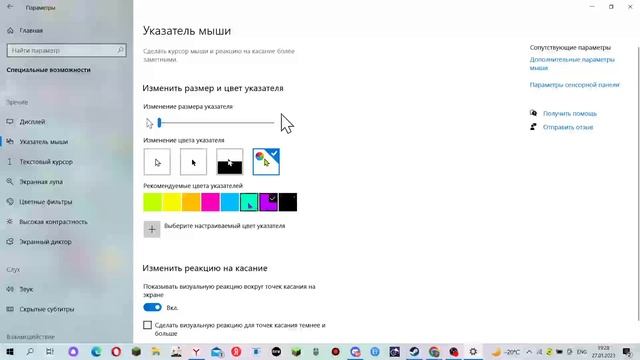The width and height of the screenshot is (640, 360).
Task: Turn off the touch visual feedback toggle
Action: click(x=153, y=307)
